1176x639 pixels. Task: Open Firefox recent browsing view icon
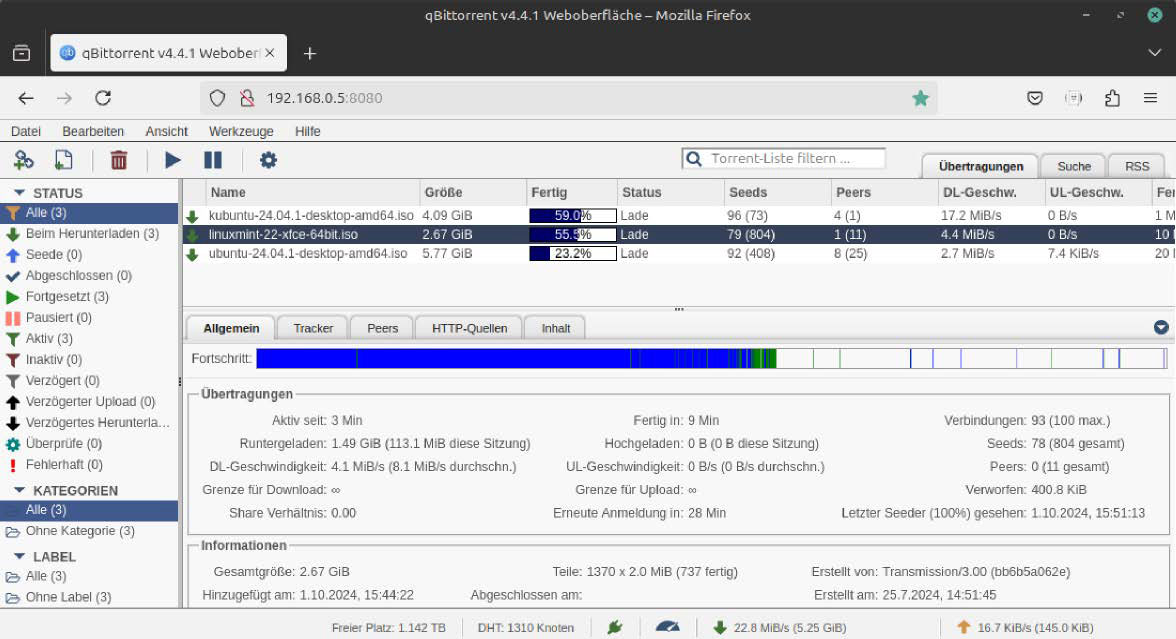(22, 53)
